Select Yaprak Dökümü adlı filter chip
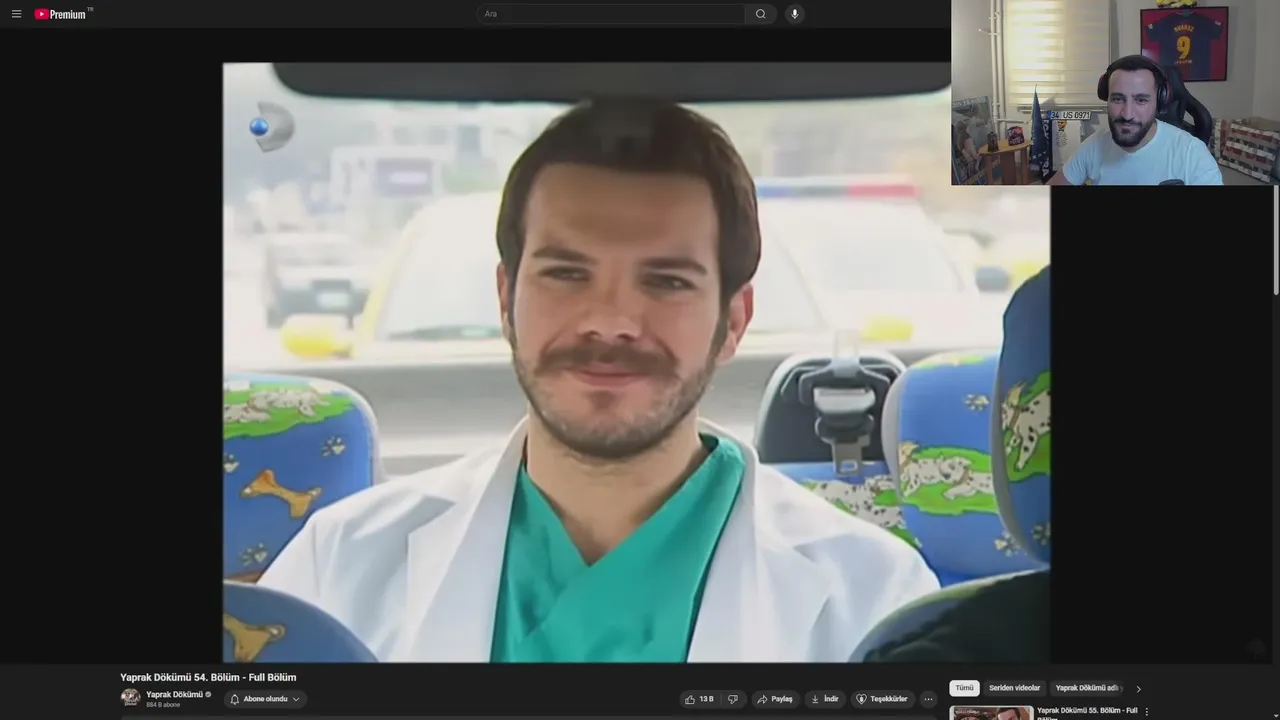 click(x=1088, y=688)
